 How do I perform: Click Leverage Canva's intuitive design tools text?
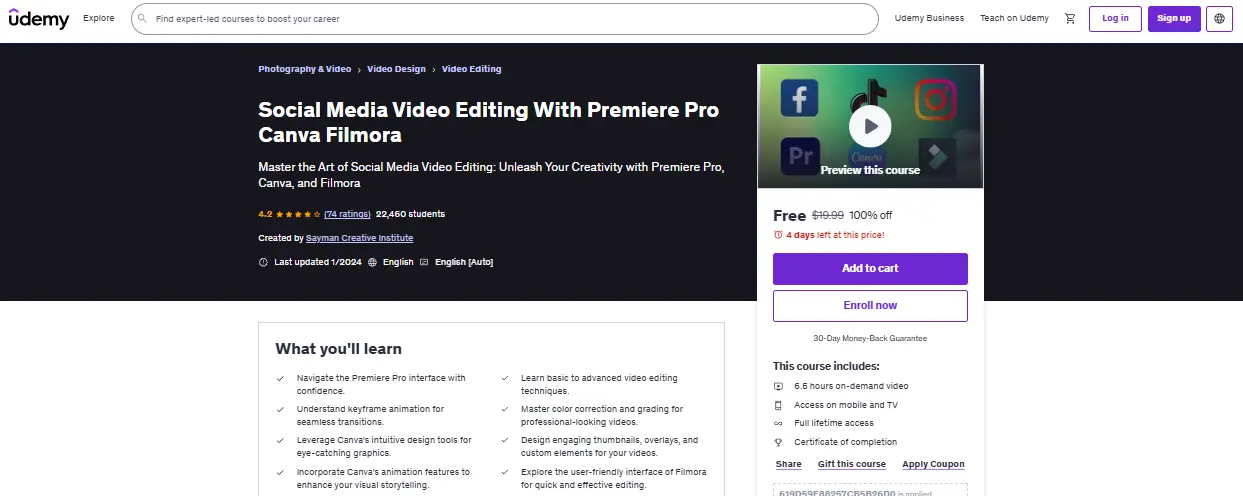(x=384, y=446)
